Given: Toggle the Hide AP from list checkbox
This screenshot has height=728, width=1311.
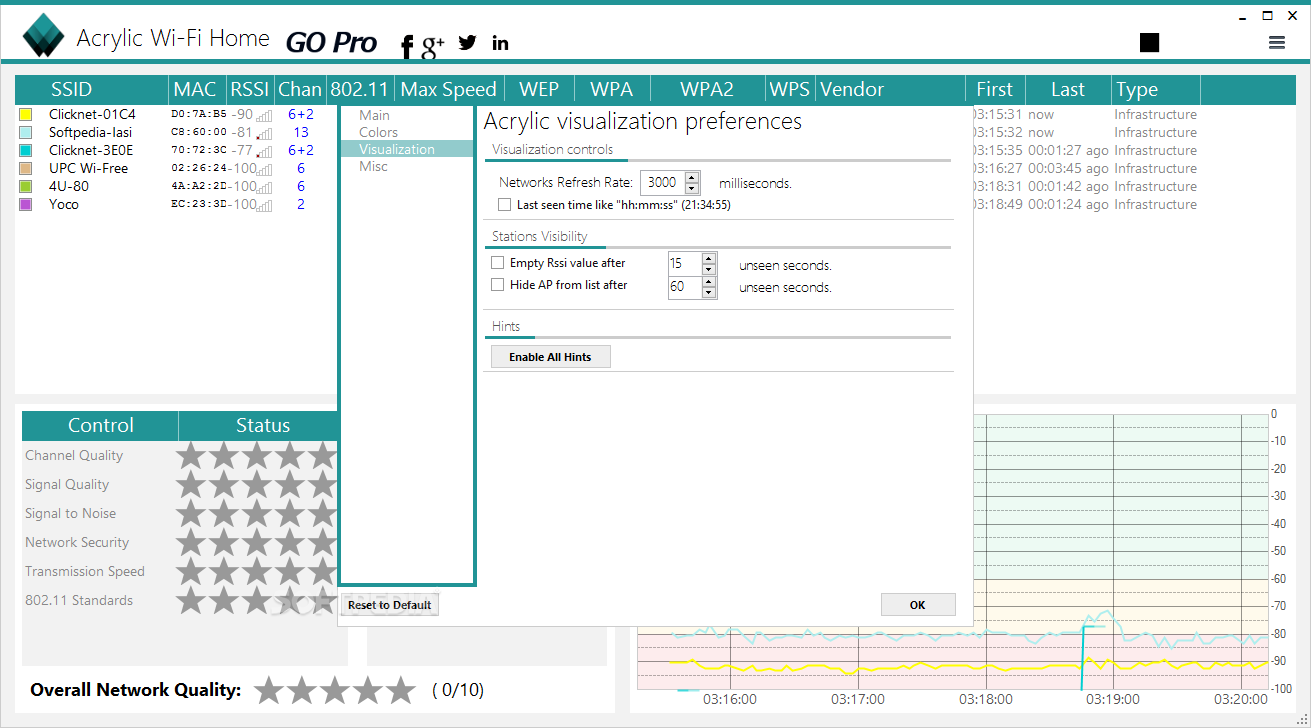Looking at the screenshot, I should [498, 285].
